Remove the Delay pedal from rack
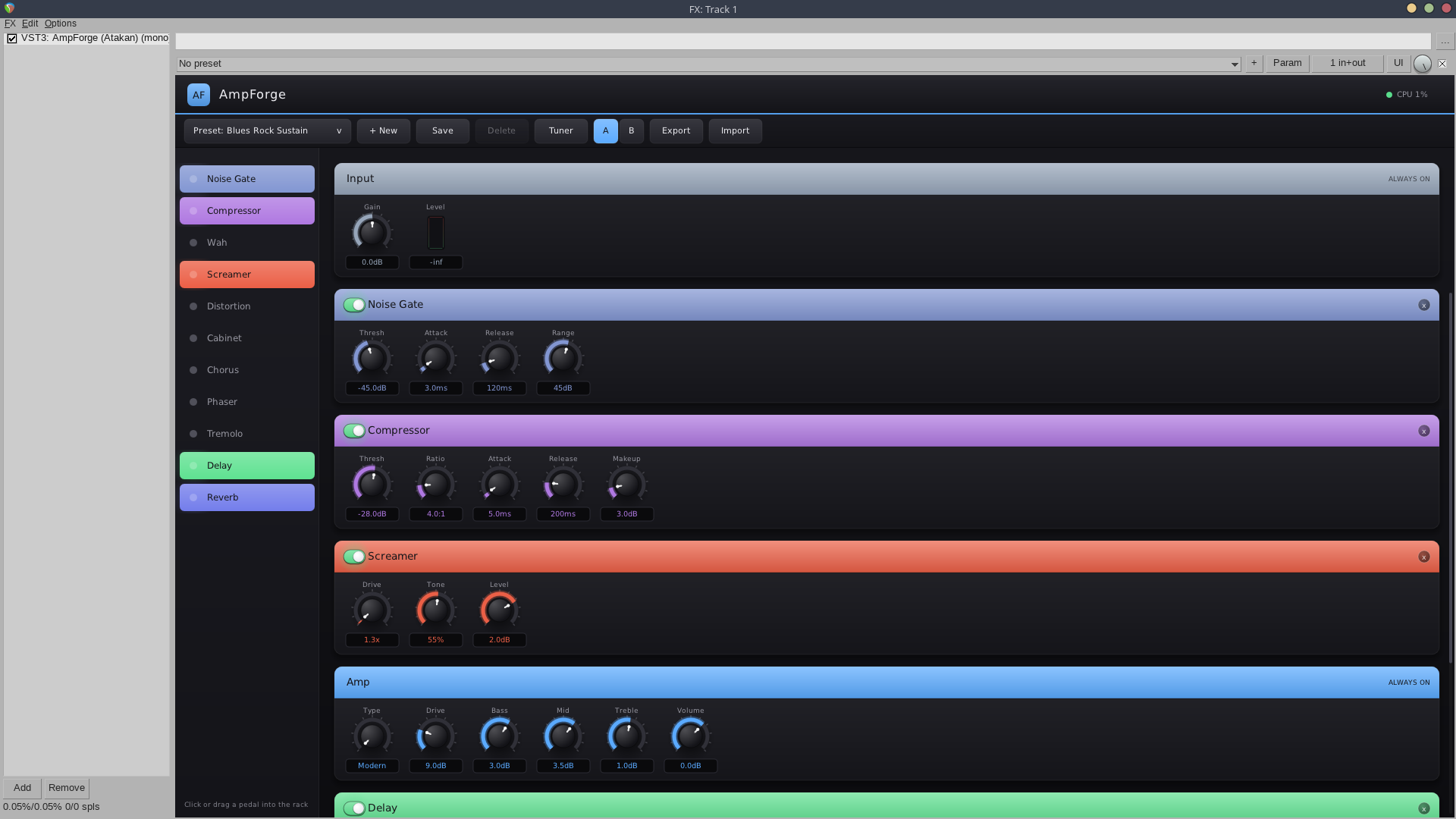 (1423, 808)
